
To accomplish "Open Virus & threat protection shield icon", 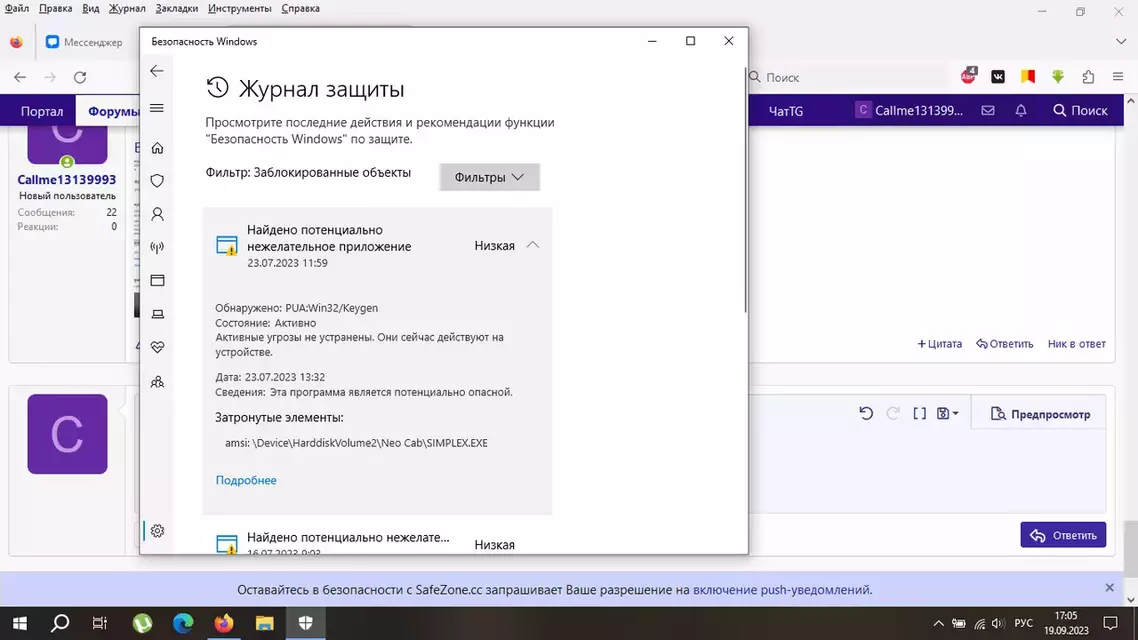I will [157, 181].
